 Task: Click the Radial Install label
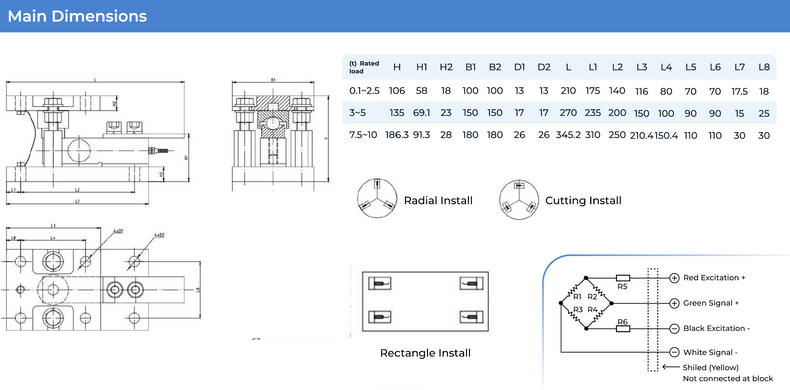coord(438,201)
